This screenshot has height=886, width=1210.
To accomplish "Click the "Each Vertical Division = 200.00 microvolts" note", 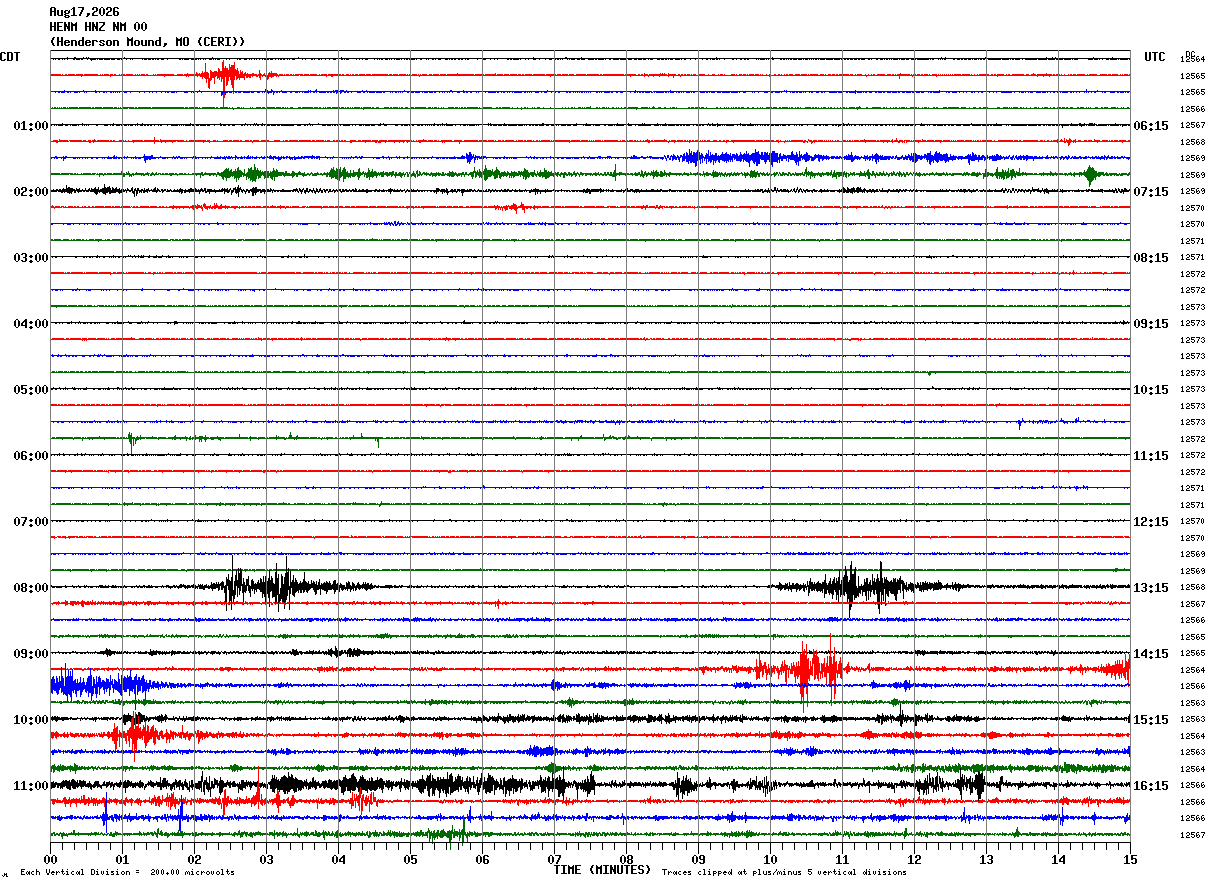I will click(x=127, y=872).
